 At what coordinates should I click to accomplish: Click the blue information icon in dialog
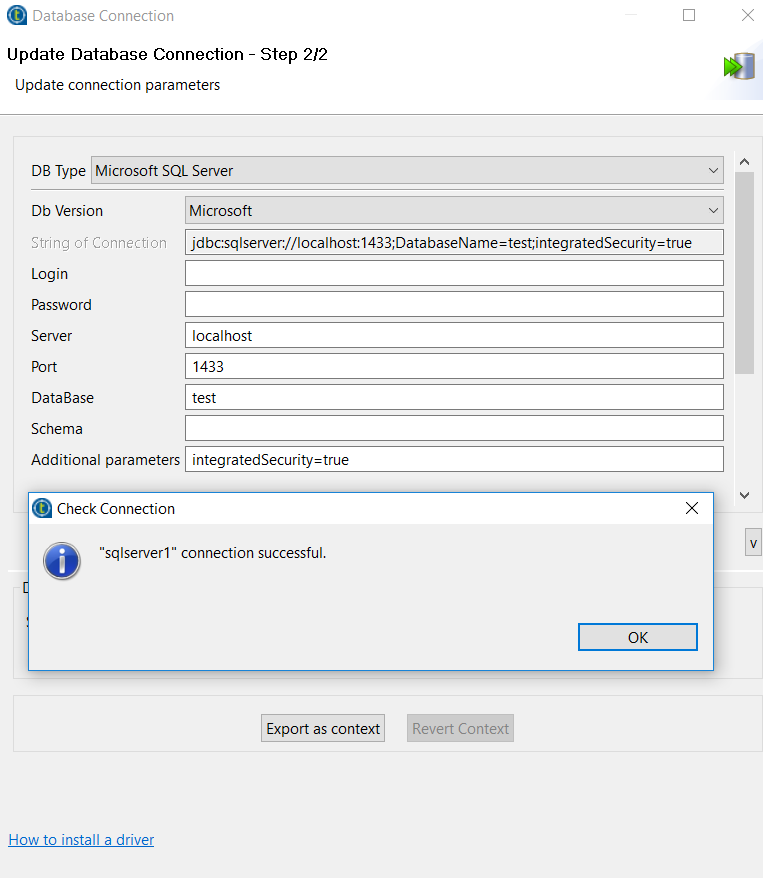[62, 561]
